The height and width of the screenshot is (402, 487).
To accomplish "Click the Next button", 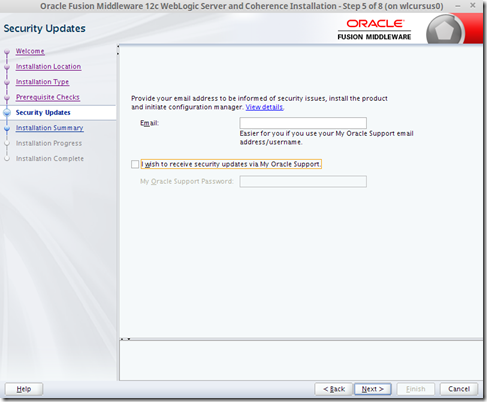I will pyautogui.click(x=372, y=389).
